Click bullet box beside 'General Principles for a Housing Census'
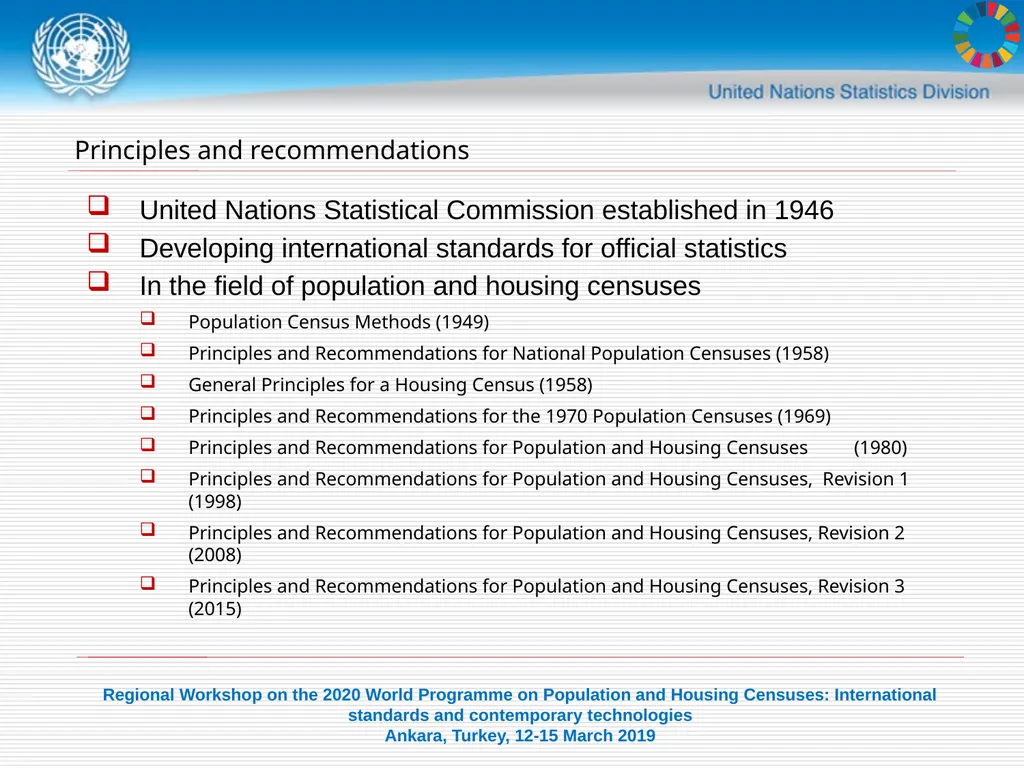The width and height of the screenshot is (1024, 768). pos(148,381)
